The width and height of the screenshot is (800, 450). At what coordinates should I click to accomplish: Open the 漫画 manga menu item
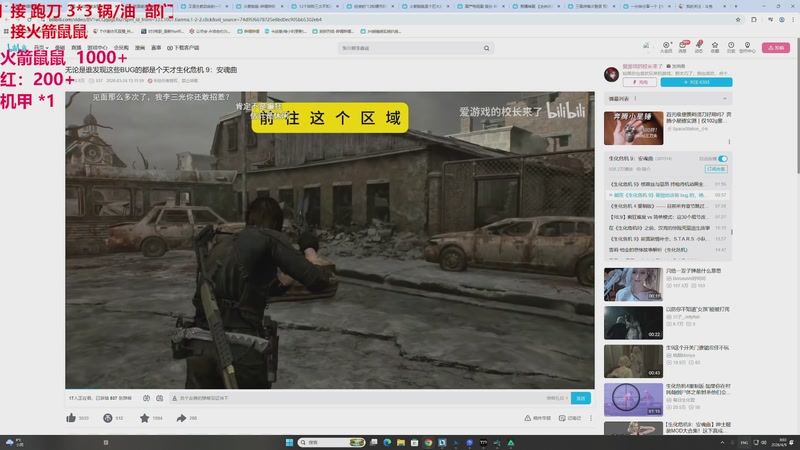pos(140,47)
